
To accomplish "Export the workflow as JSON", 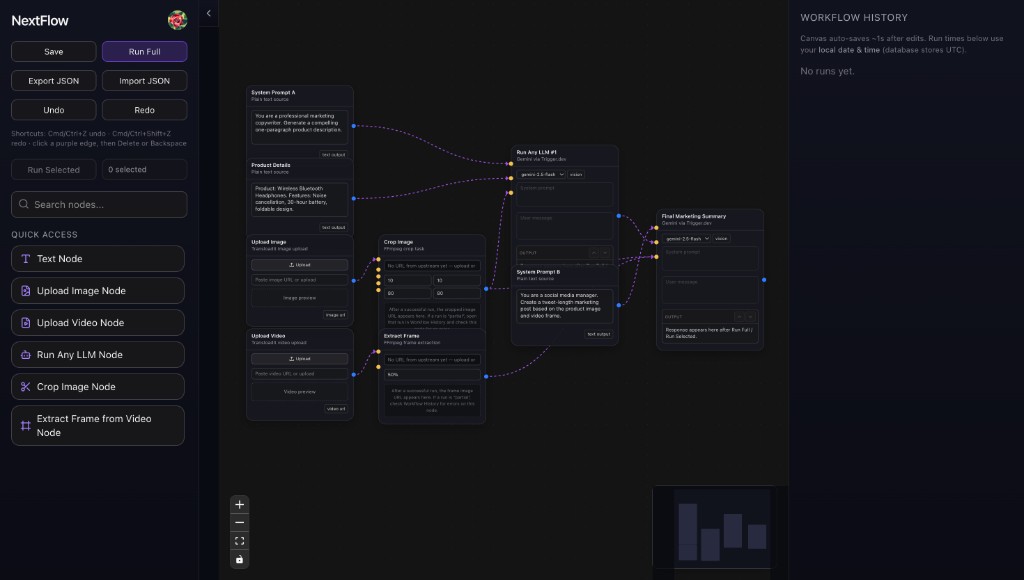I will 54,81.
